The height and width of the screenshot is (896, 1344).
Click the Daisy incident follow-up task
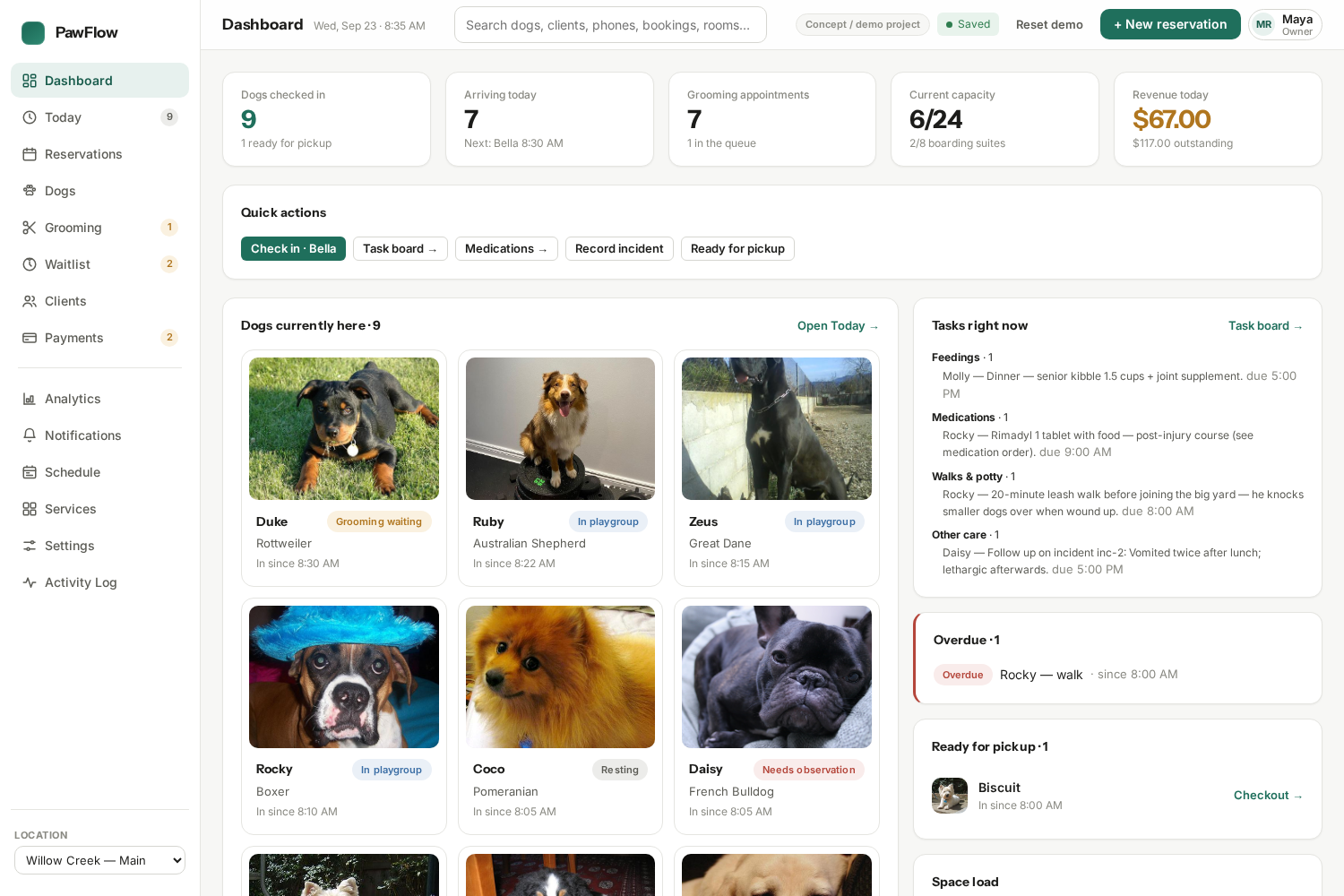coord(1119,561)
